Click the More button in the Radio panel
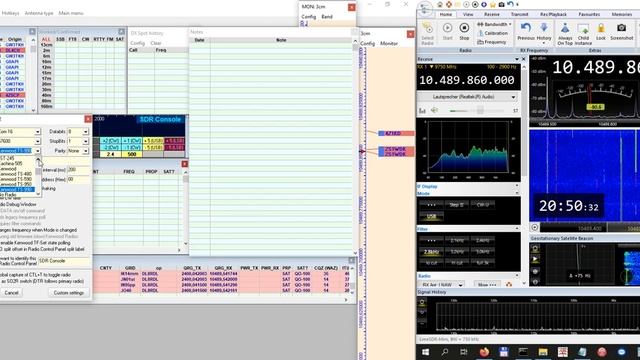Image resolution: width=640 pixels, height=360 pixels. tap(487, 284)
